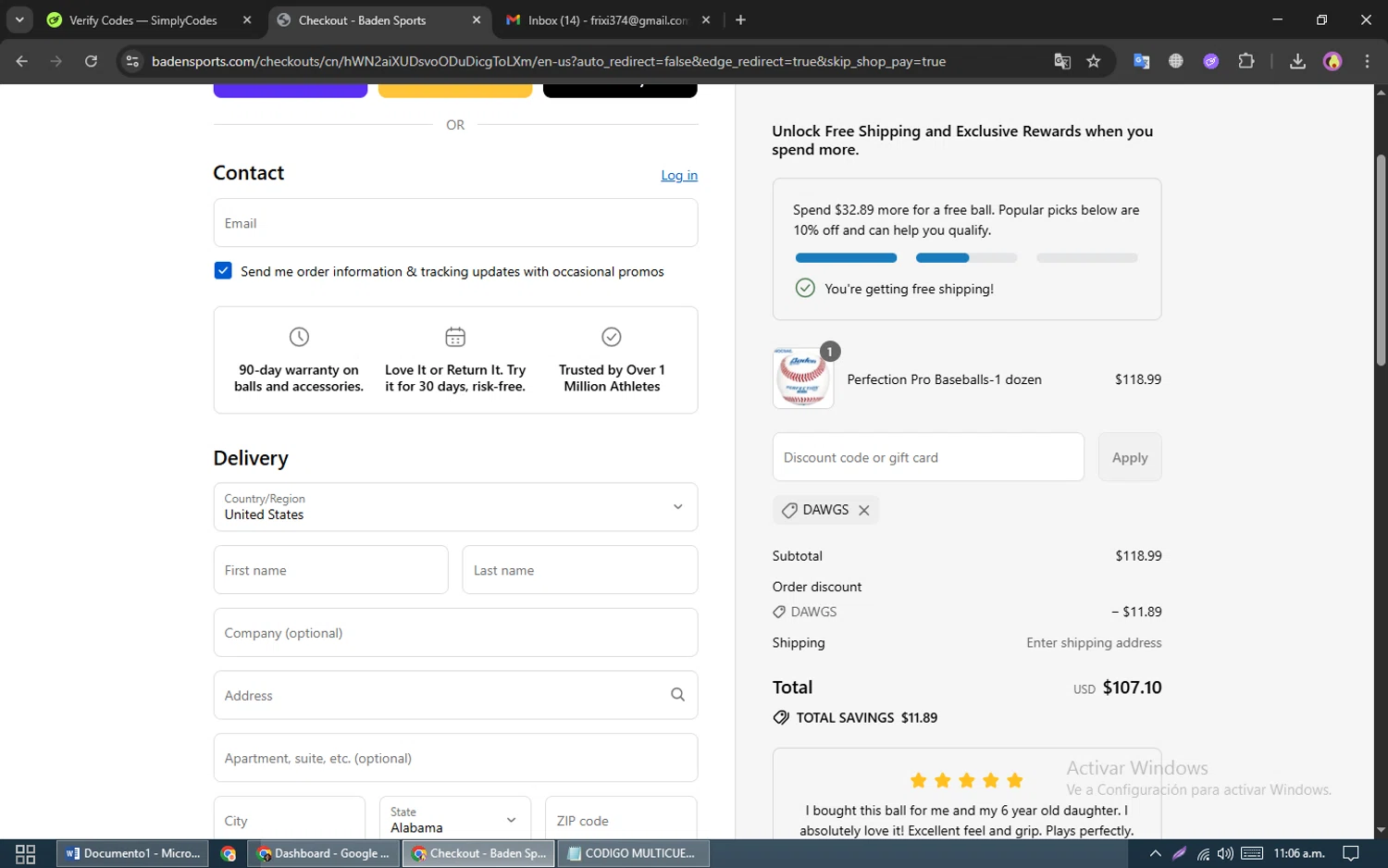
Task: Click the address bar URL
Action: click(548, 61)
